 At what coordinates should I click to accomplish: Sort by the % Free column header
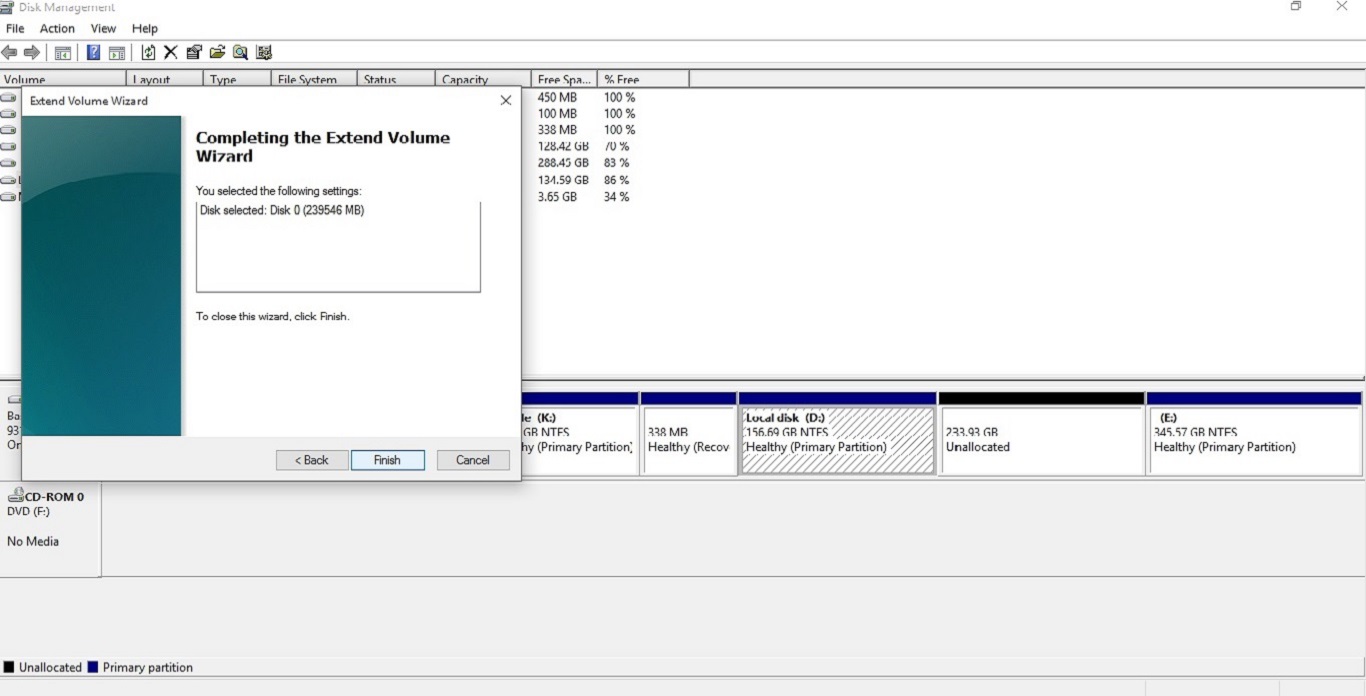click(x=643, y=79)
